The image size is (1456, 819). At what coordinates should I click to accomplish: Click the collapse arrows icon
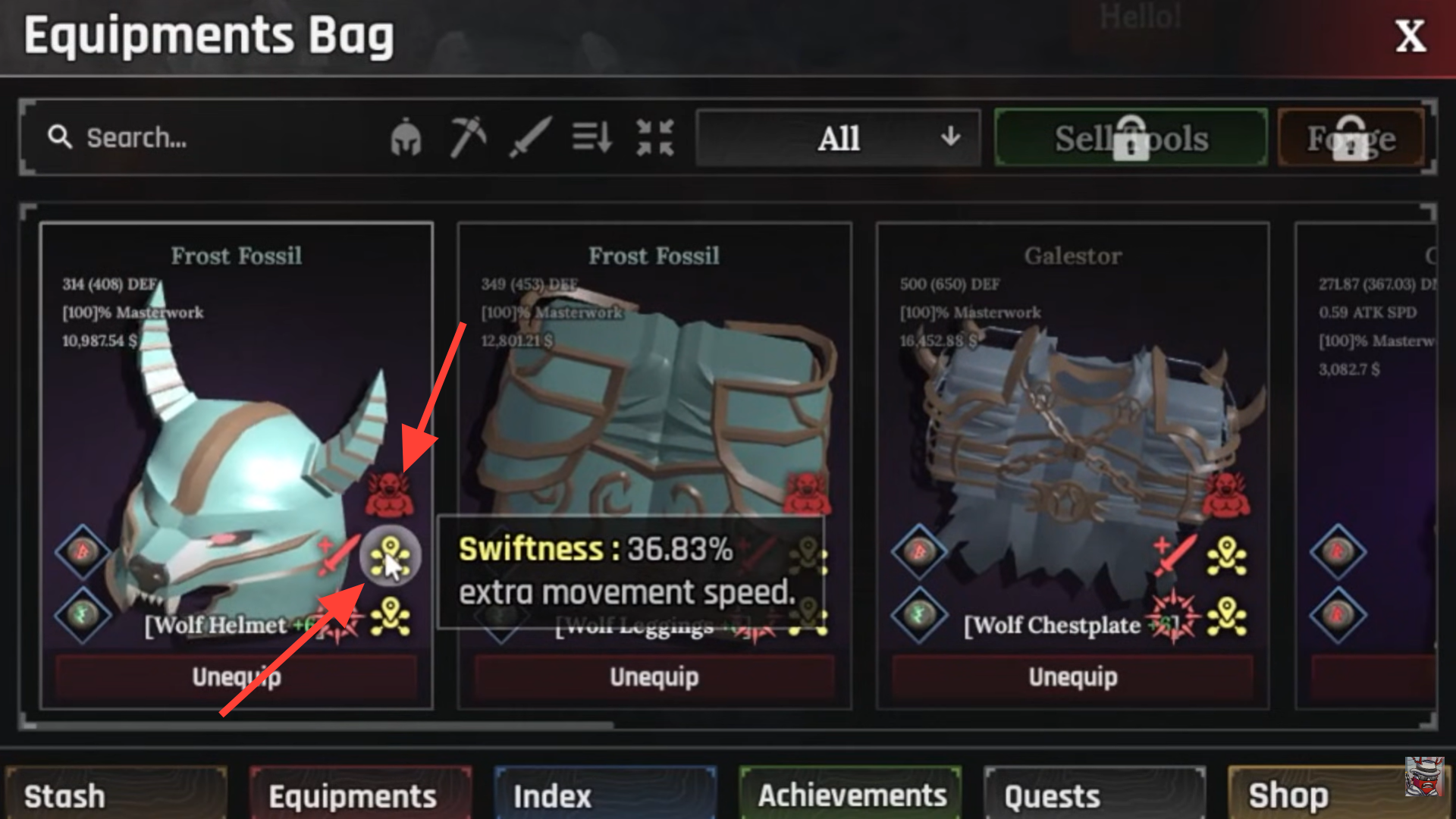(655, 137)
